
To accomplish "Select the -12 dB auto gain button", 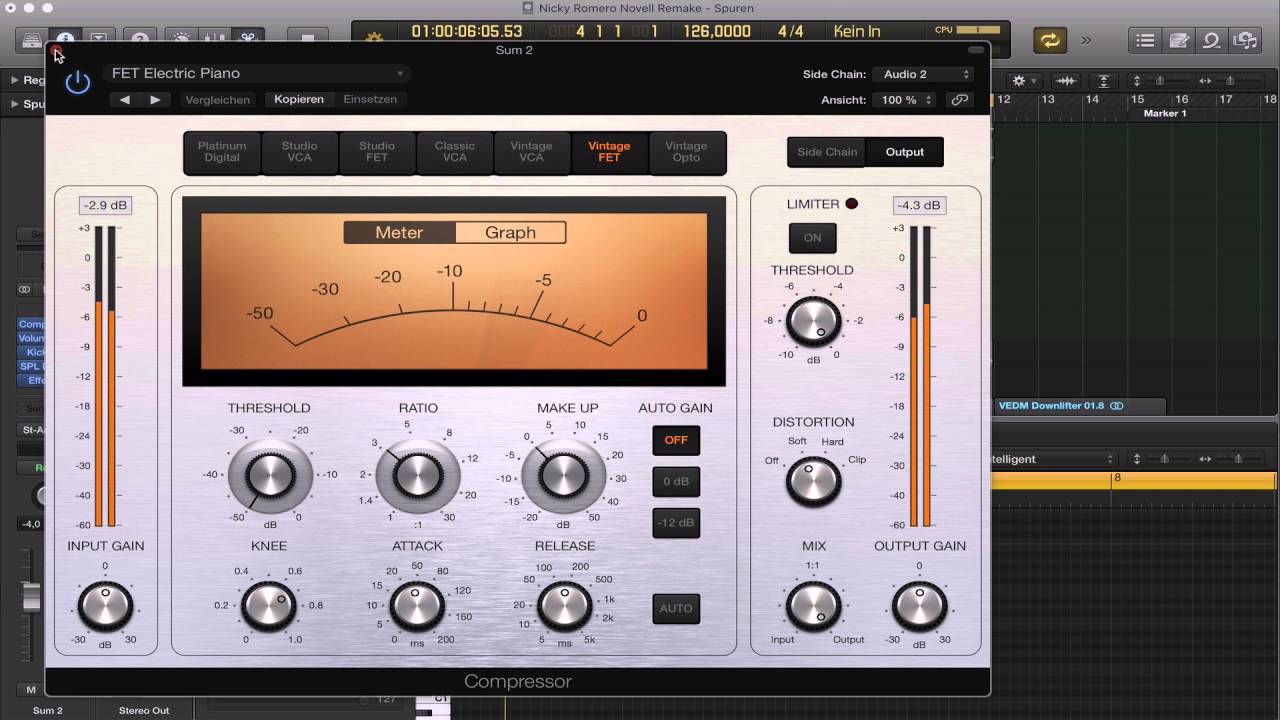I will [x=676, y=523].
